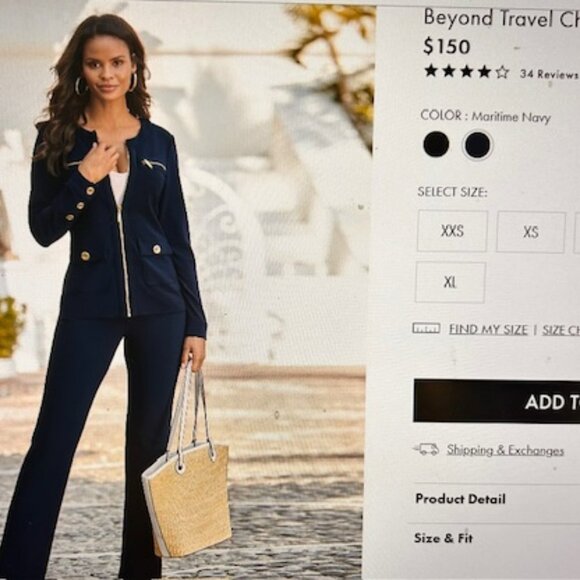Click the first rating star
580x580 pixels.
431,71
